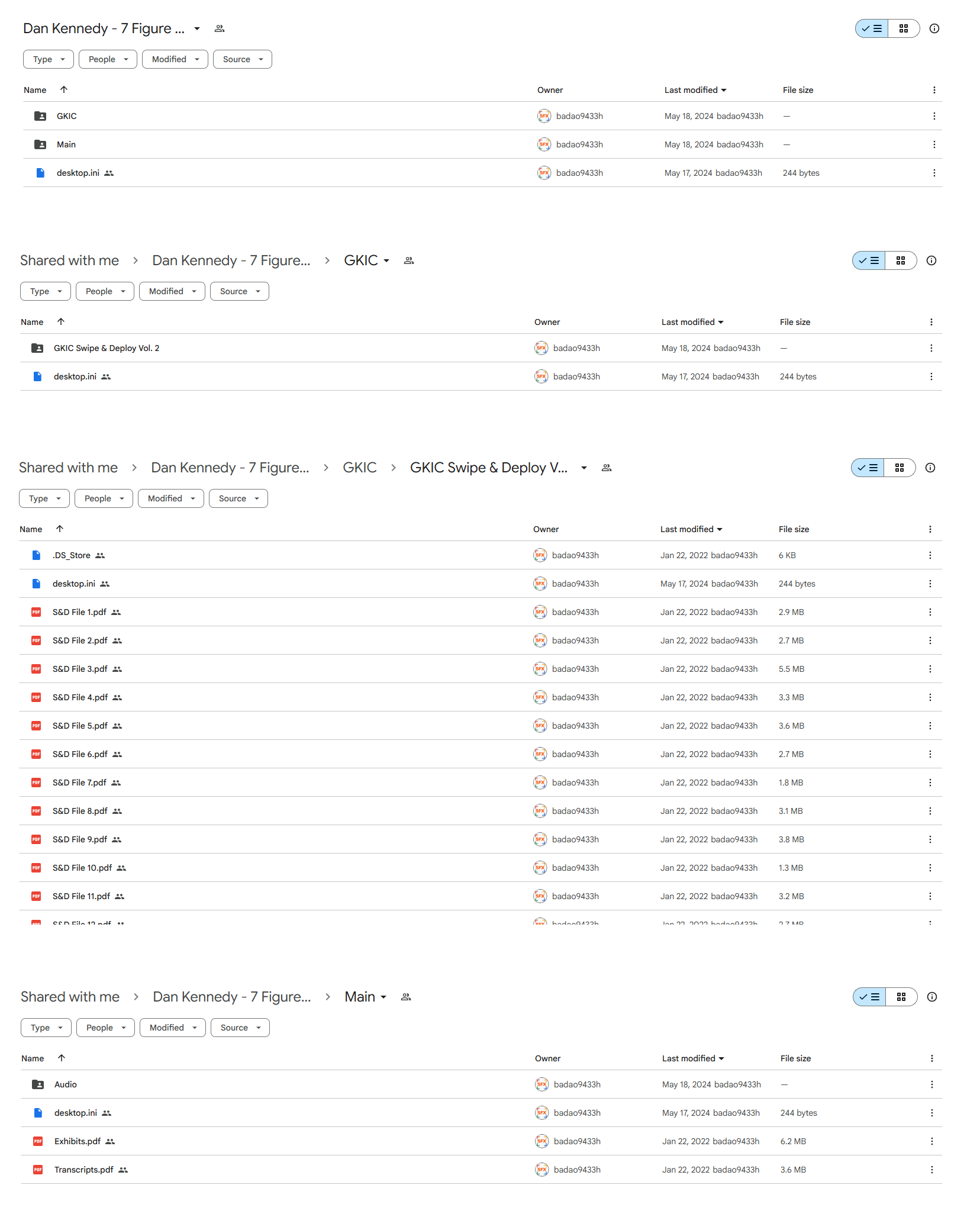Click shared icon next to Dan Kennedy title
Screen dimensions: 980x1217
coord(220,28)
